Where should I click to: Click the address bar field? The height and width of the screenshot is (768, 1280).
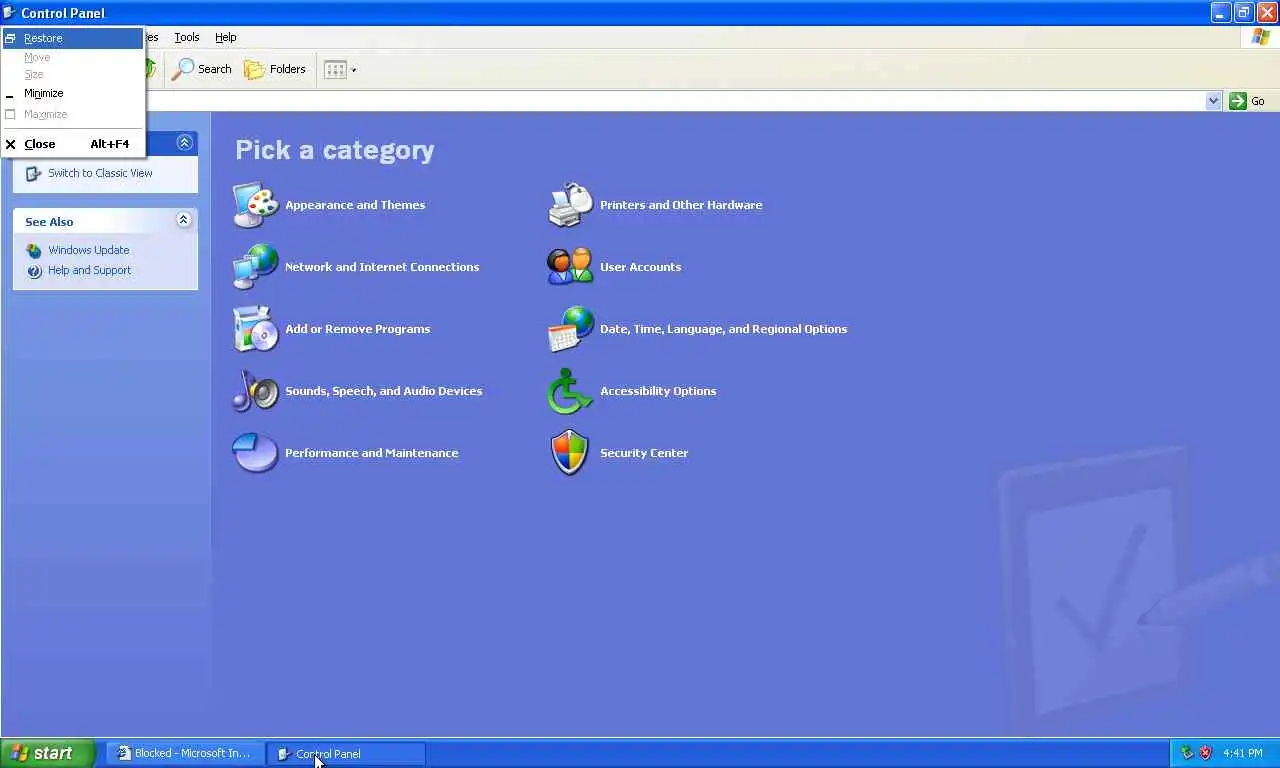click(x=673, y=101)
